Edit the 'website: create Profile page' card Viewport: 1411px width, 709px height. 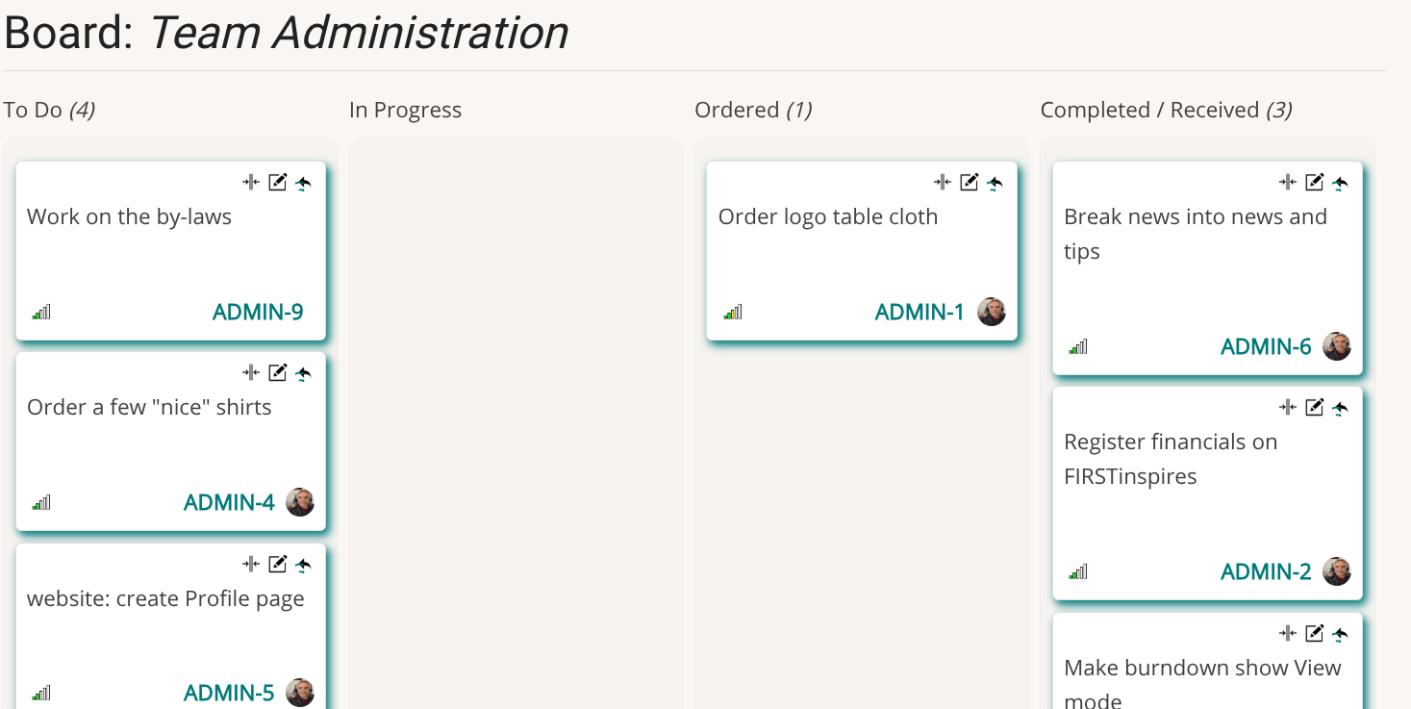pyautogui.click(x=277, y=564)
